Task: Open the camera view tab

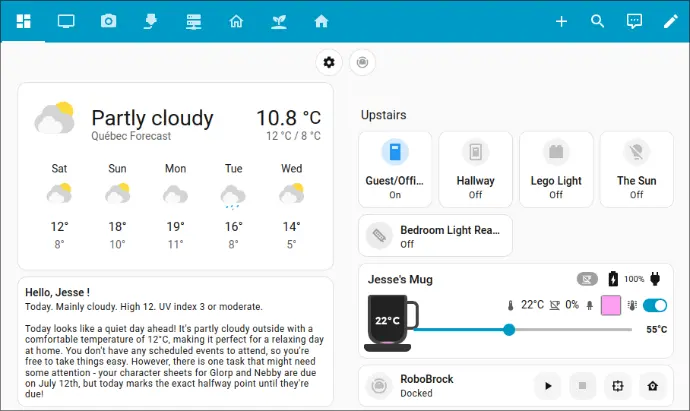Action: (x=108, y=21)
